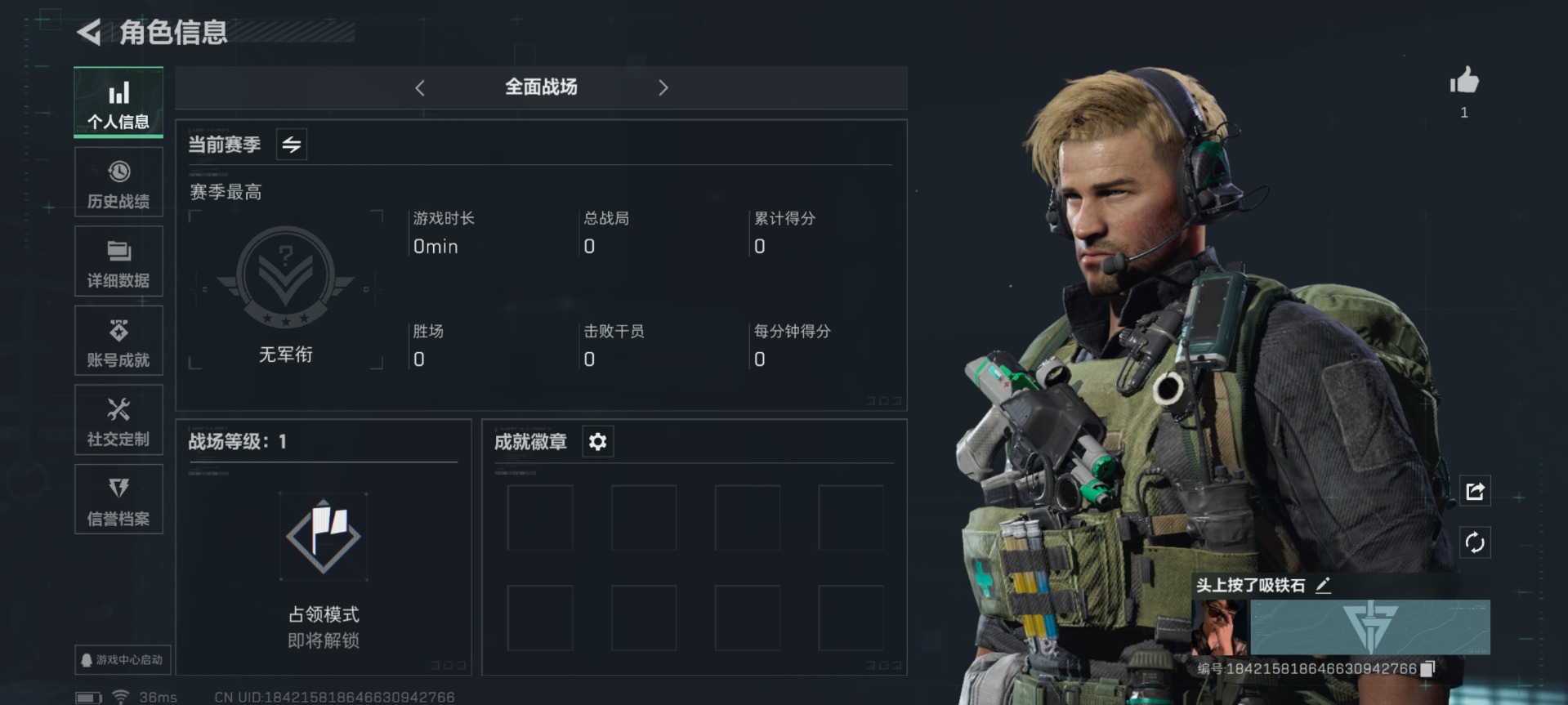This screenshot has height=705, width=1568.
Task: Open the 个人信息 tab
Action: 118,102
